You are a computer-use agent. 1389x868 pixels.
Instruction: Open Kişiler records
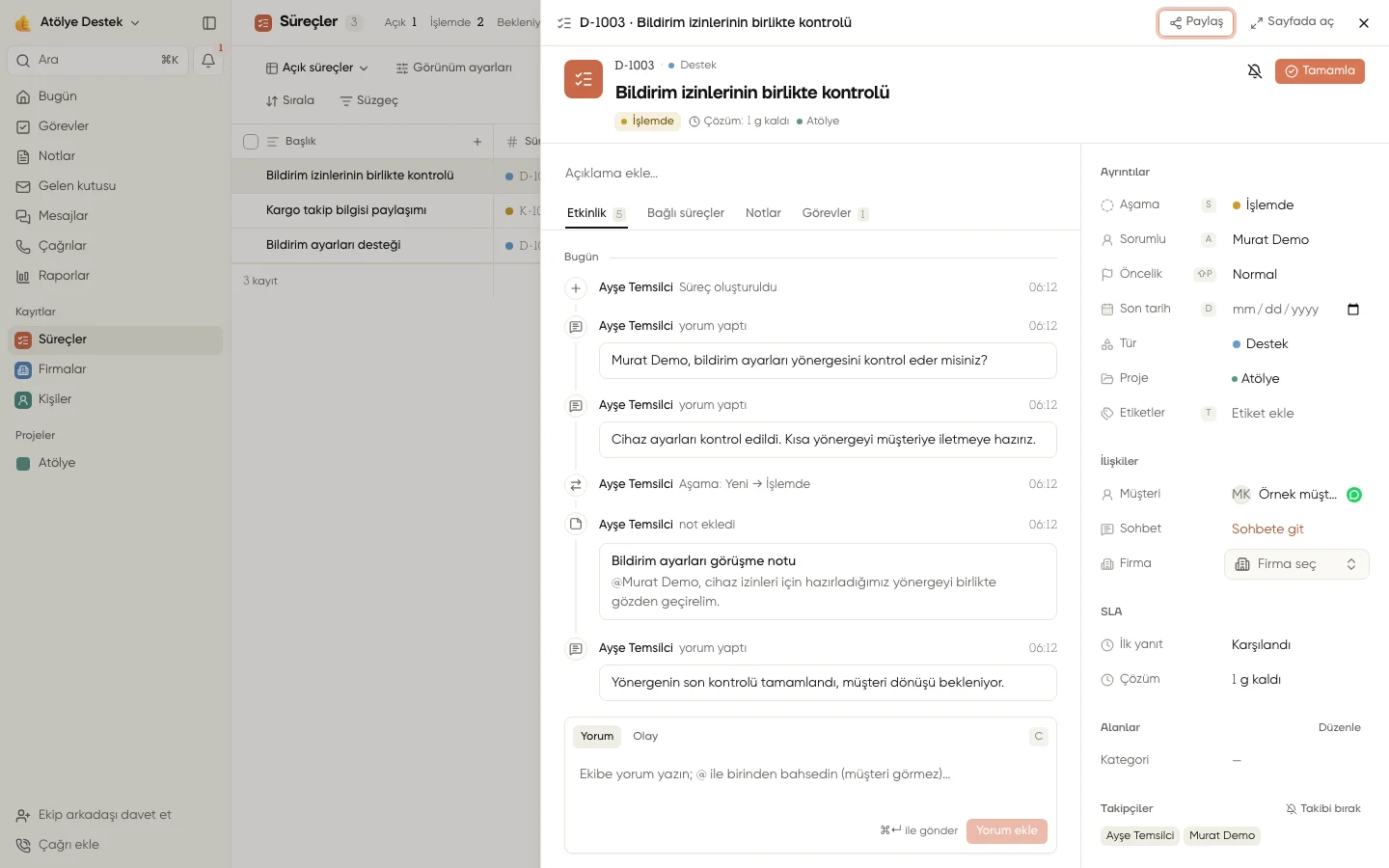click(115, 399)
